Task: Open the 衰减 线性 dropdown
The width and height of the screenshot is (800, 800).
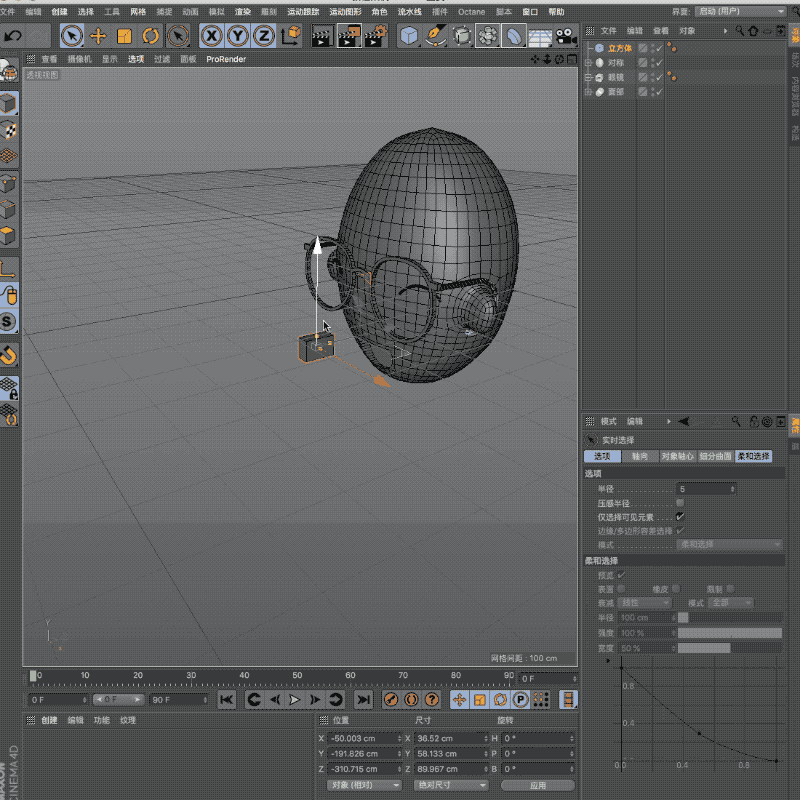Action: coord(646,603)
